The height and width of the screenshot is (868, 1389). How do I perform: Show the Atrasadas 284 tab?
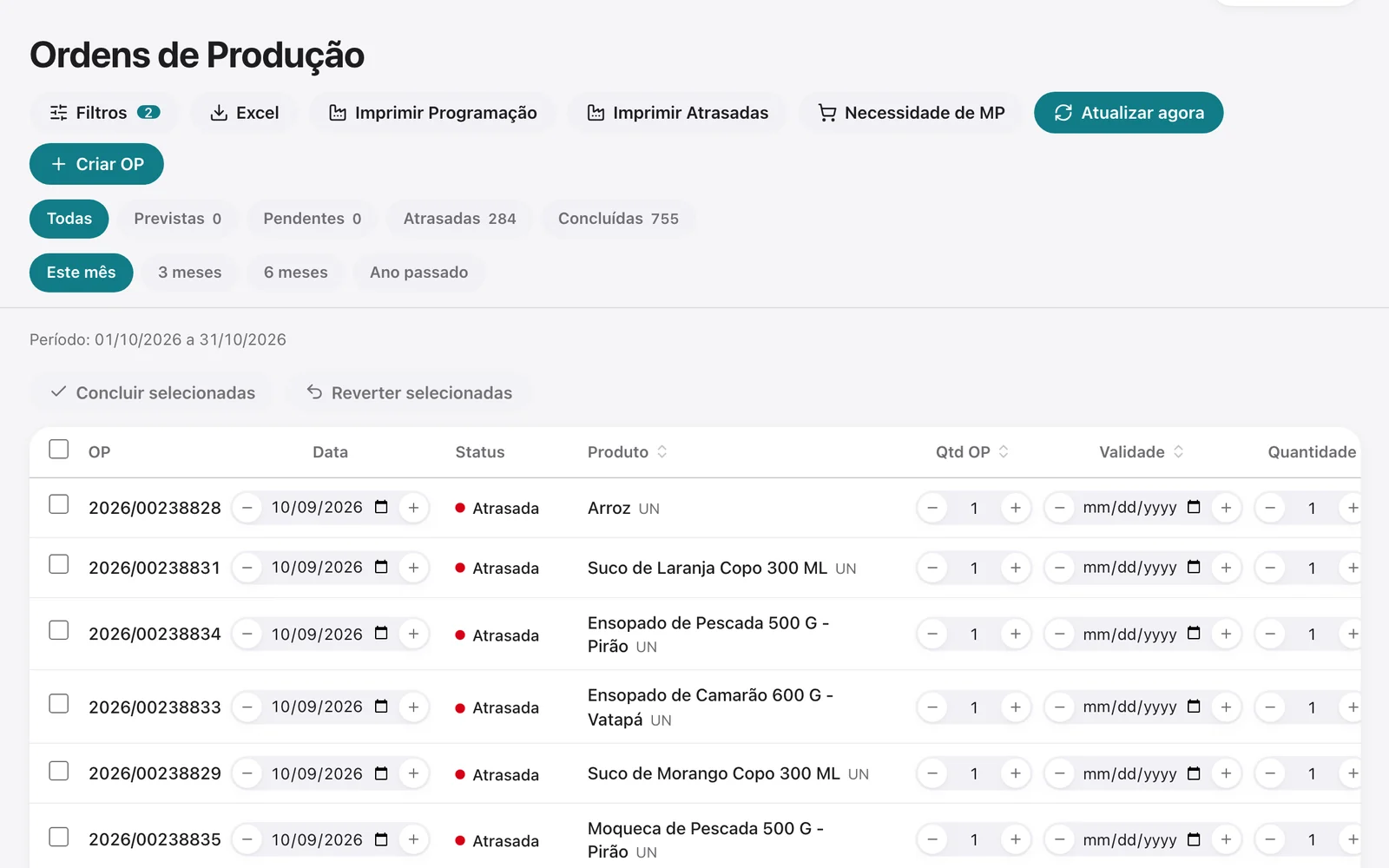459,219
